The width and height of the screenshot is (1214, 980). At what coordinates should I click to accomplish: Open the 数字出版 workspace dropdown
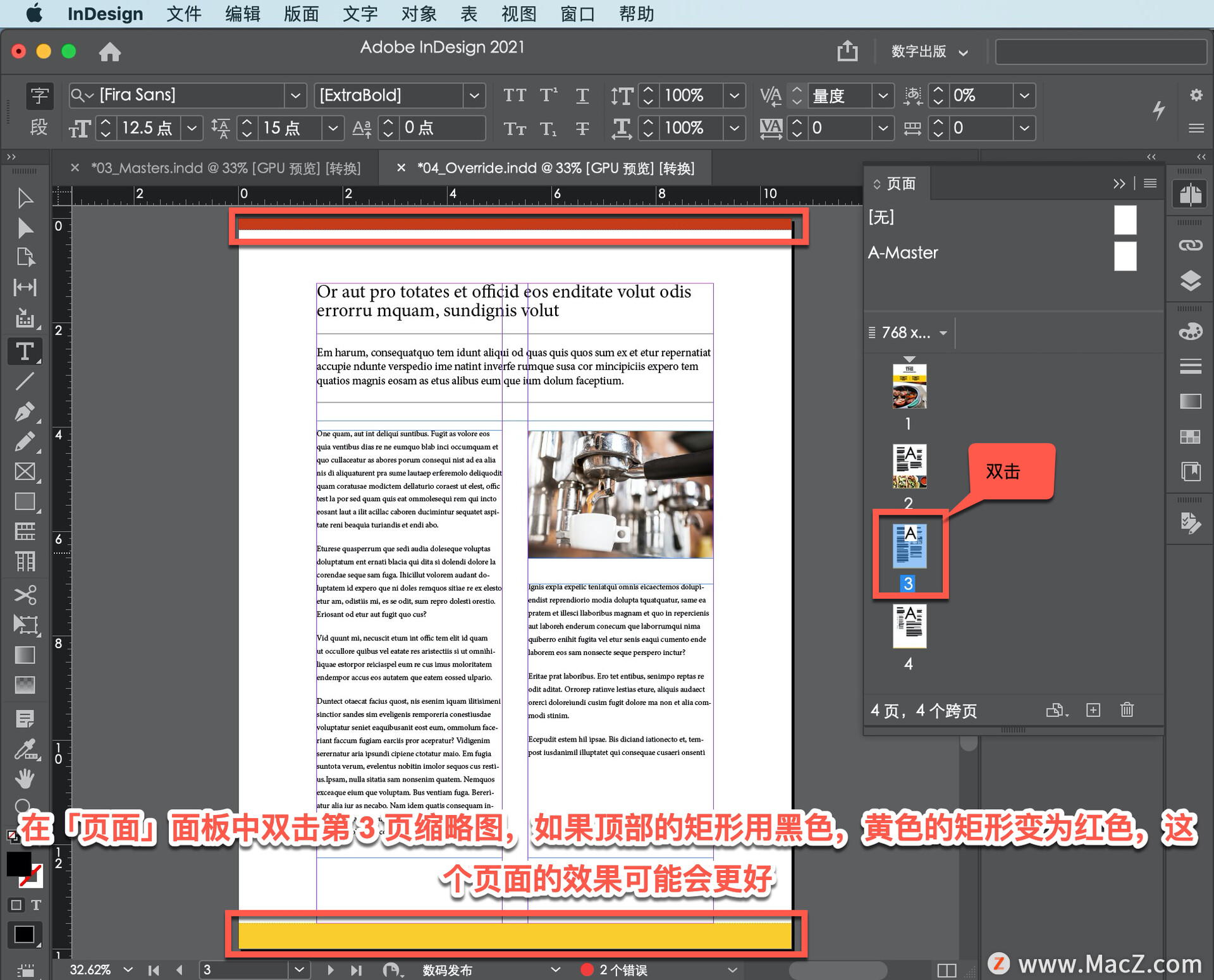click(929, 51)
